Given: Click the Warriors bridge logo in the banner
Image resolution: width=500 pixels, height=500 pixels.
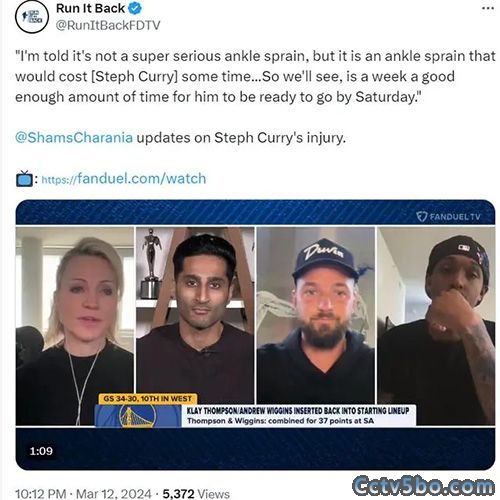Looking at the screenshot, I should [x=137, y=417].
